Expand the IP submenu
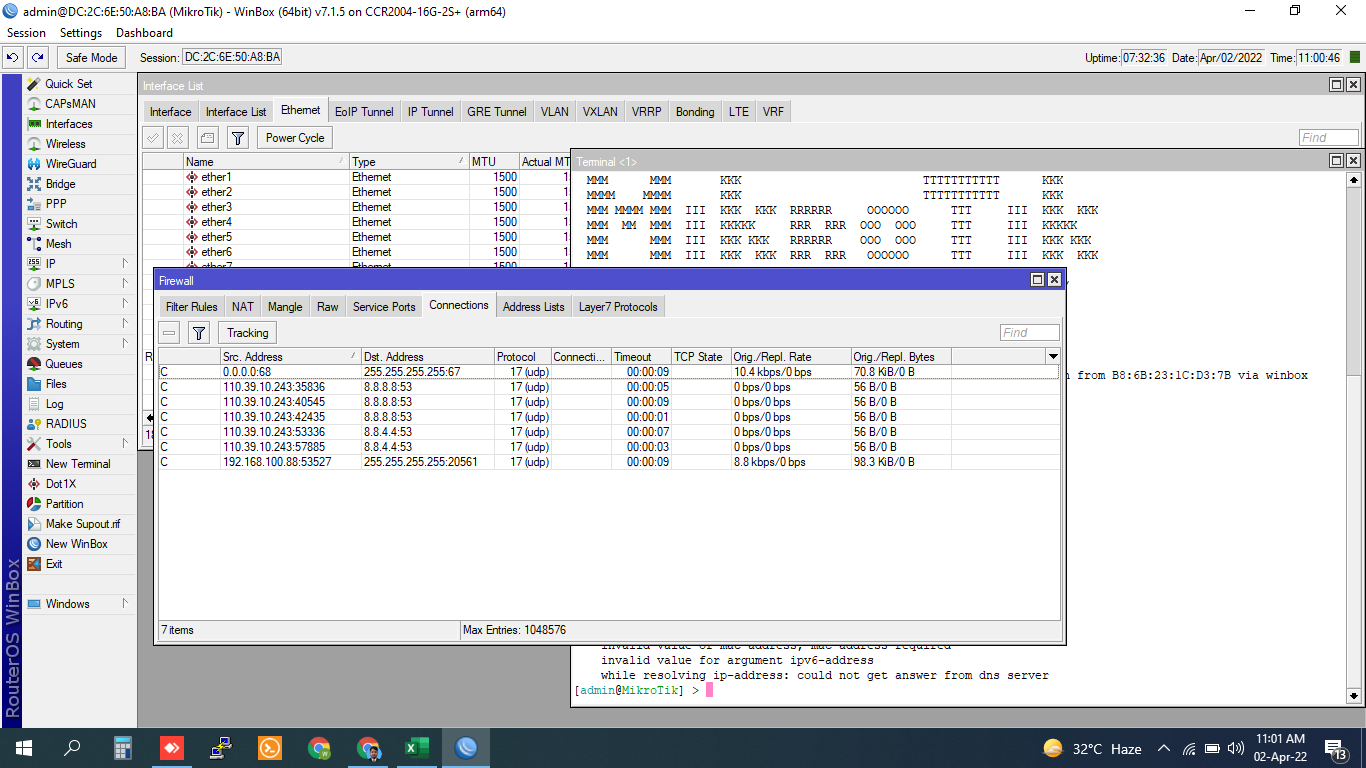This screenshot has width=1366, height=768. pos(50,264)
